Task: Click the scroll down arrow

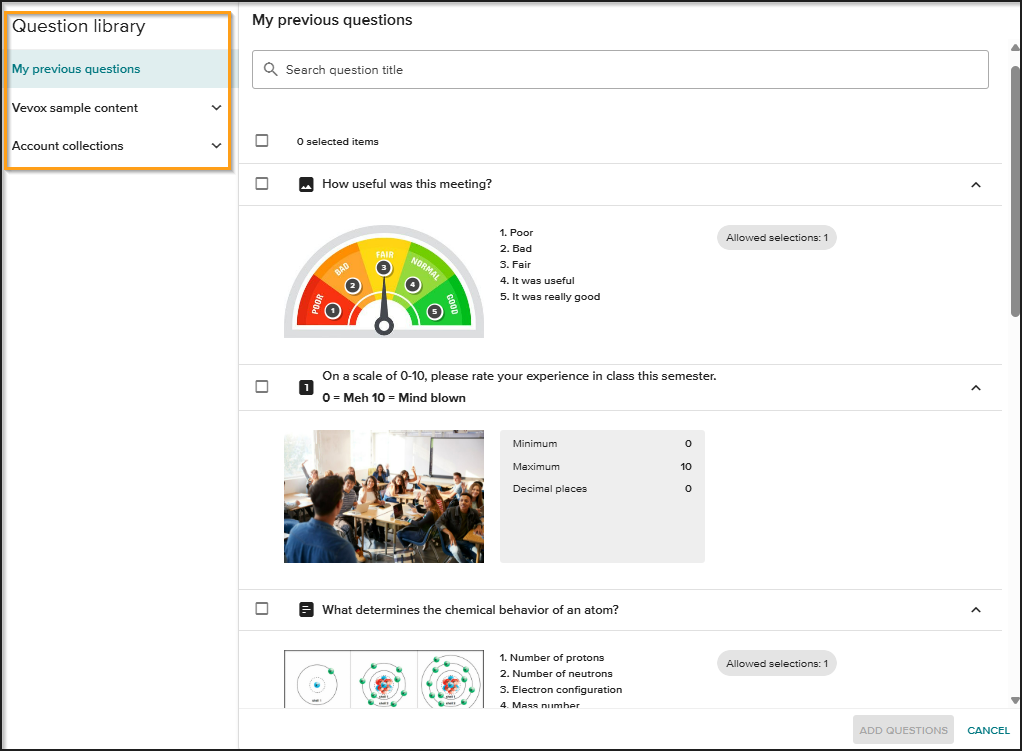Action: click(1015, 701)
